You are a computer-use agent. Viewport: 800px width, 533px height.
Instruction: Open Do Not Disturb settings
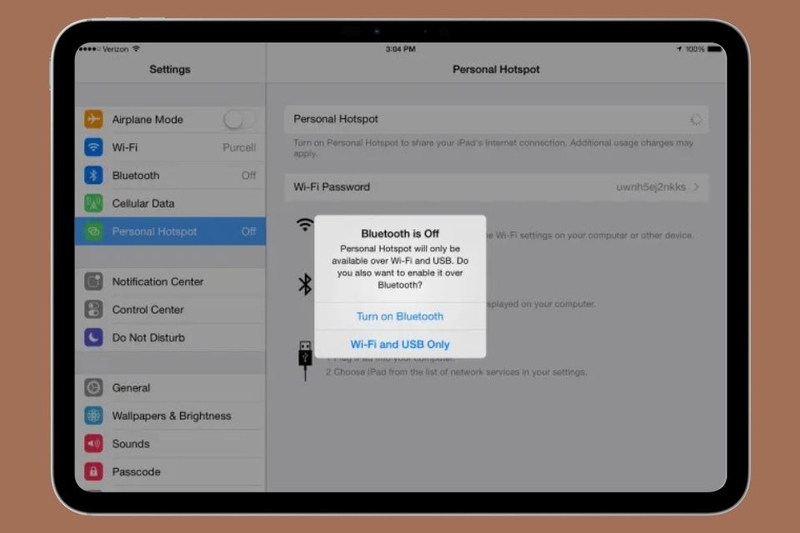point(170,338)
